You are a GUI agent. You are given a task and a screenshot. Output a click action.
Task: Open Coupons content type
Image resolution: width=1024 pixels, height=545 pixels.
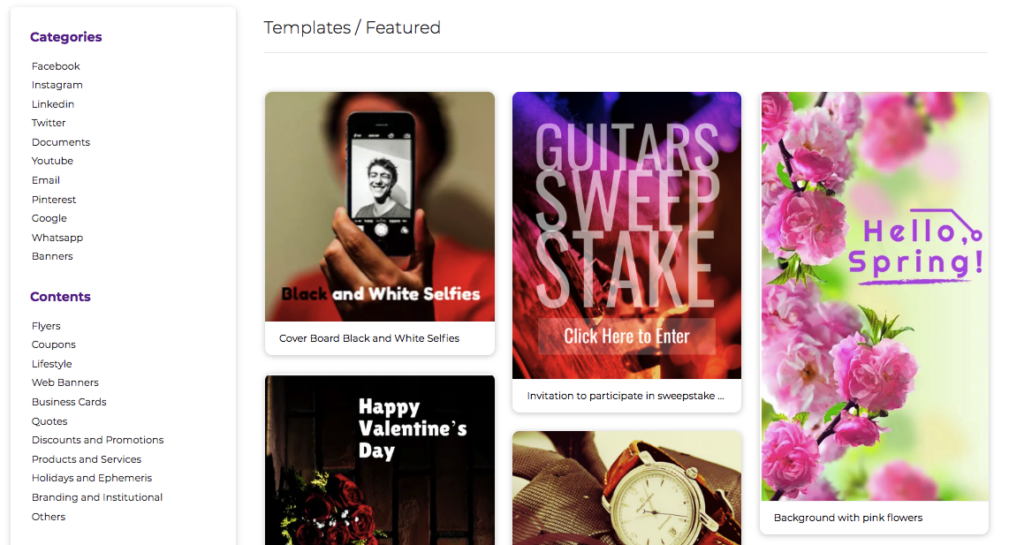(x=54, y=344)
